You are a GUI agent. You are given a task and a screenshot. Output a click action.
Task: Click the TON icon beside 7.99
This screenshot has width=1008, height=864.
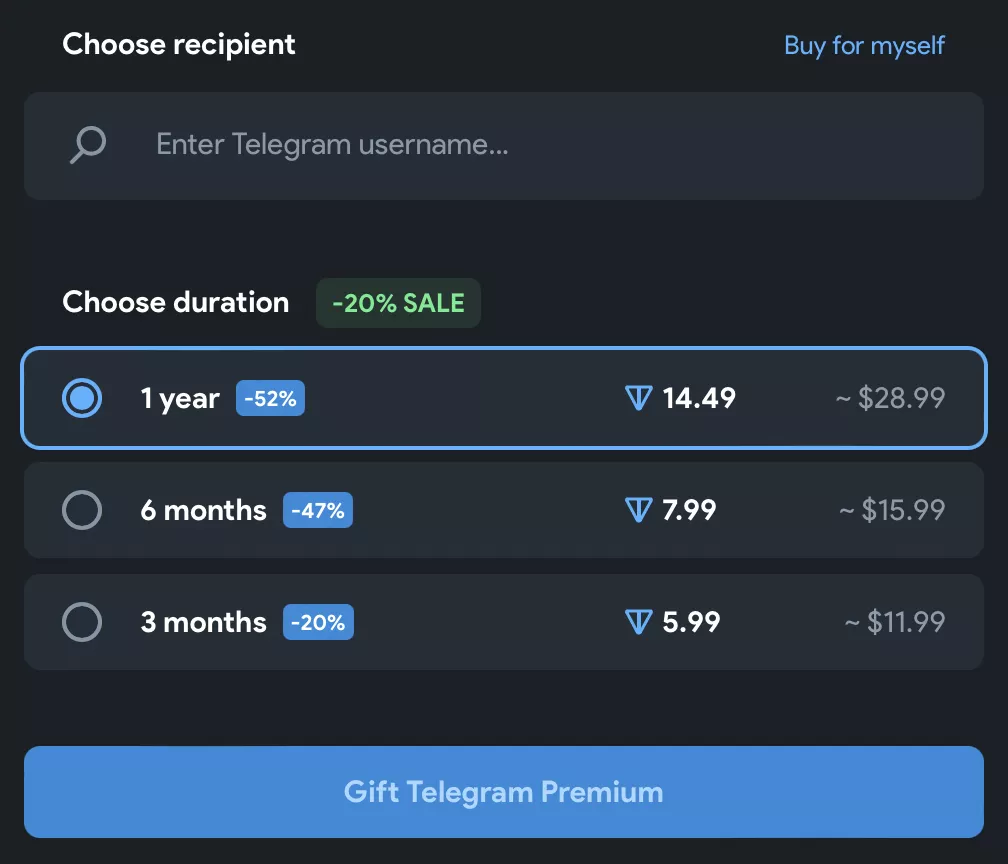point(638,510)
